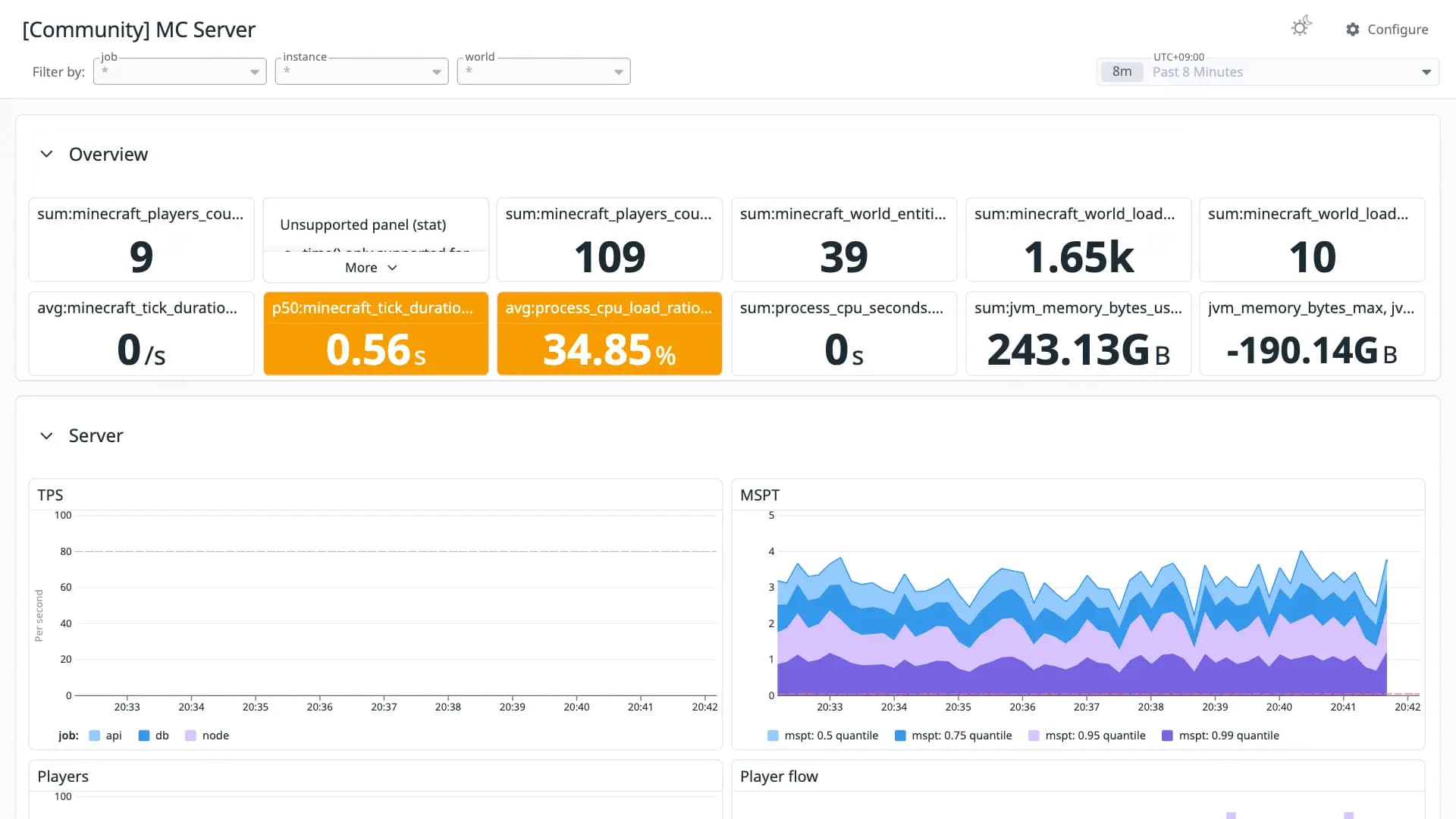Toggle the db series in TPS legend
1456x819 pixels.
click(x=154, y=736)
